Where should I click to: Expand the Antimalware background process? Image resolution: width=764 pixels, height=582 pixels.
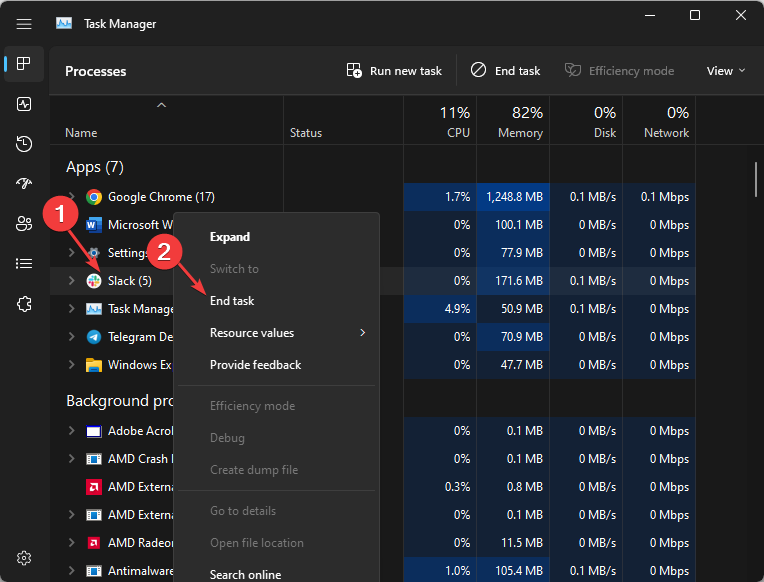(x=72, y=570)
